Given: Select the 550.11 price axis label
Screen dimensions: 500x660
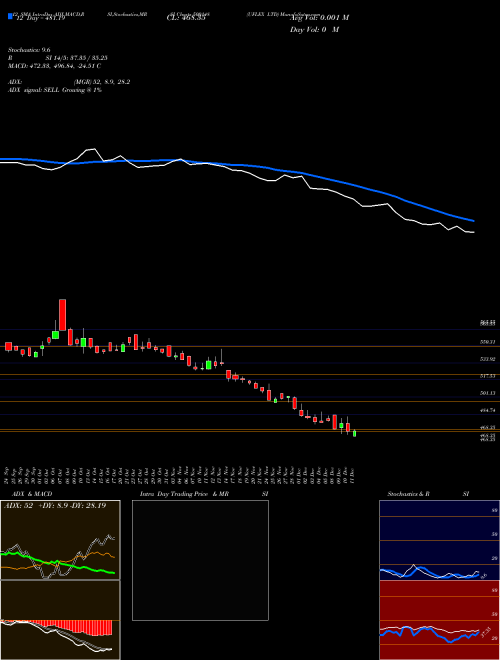Looking at the screenshot, I should [x=487, y=343].
